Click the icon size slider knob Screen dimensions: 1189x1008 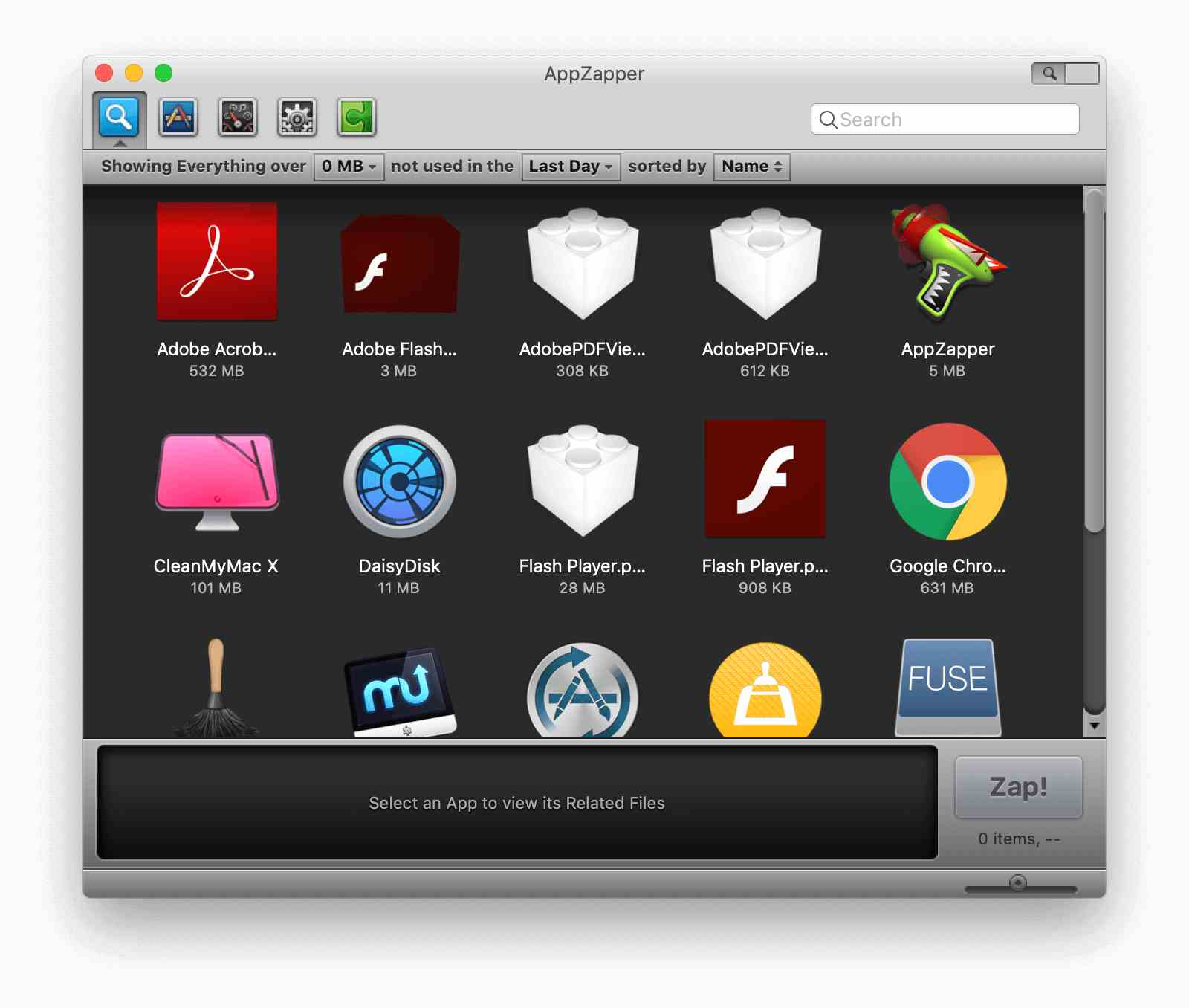[x=1018, y=882]
